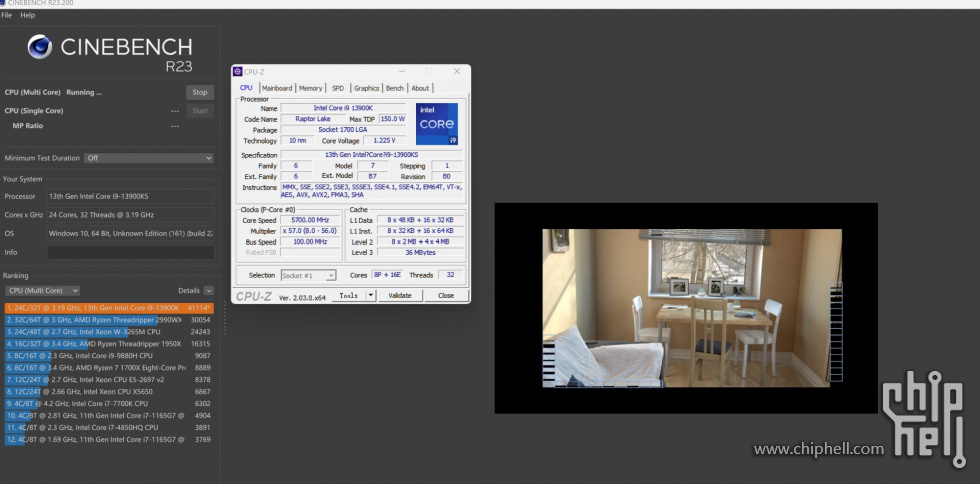Screen dimensions: 980x484
Task: Open the CPU (Multi Core) ranking dropdown
Action: (x=42, y=291)
